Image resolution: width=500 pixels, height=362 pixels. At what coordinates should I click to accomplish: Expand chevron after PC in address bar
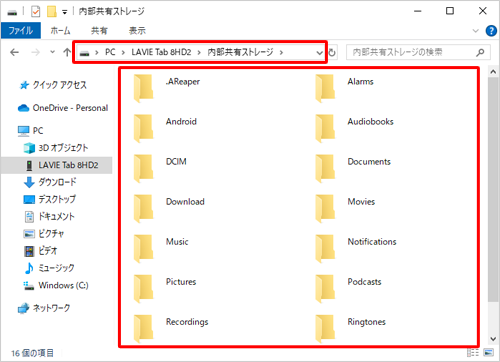(x=123, y=53)
